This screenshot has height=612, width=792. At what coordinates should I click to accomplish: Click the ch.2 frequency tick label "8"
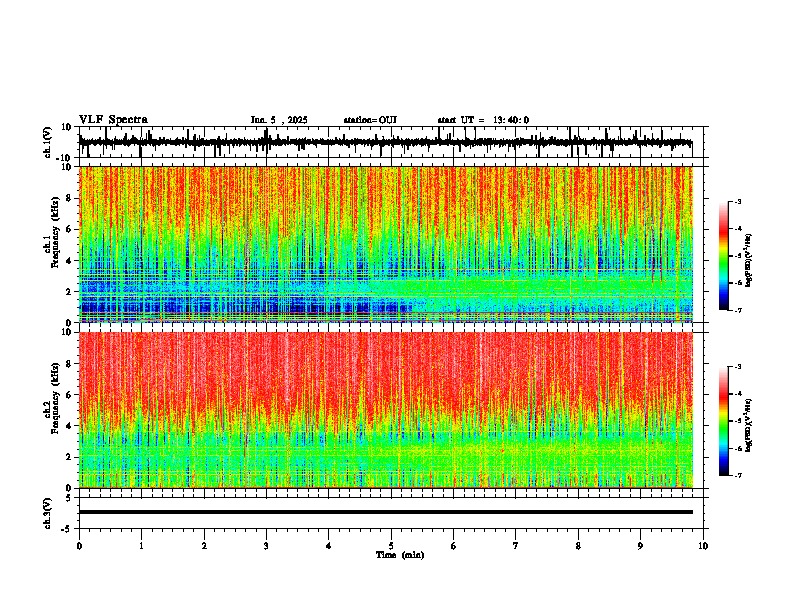pyautogui.click(x=71, y=364)
